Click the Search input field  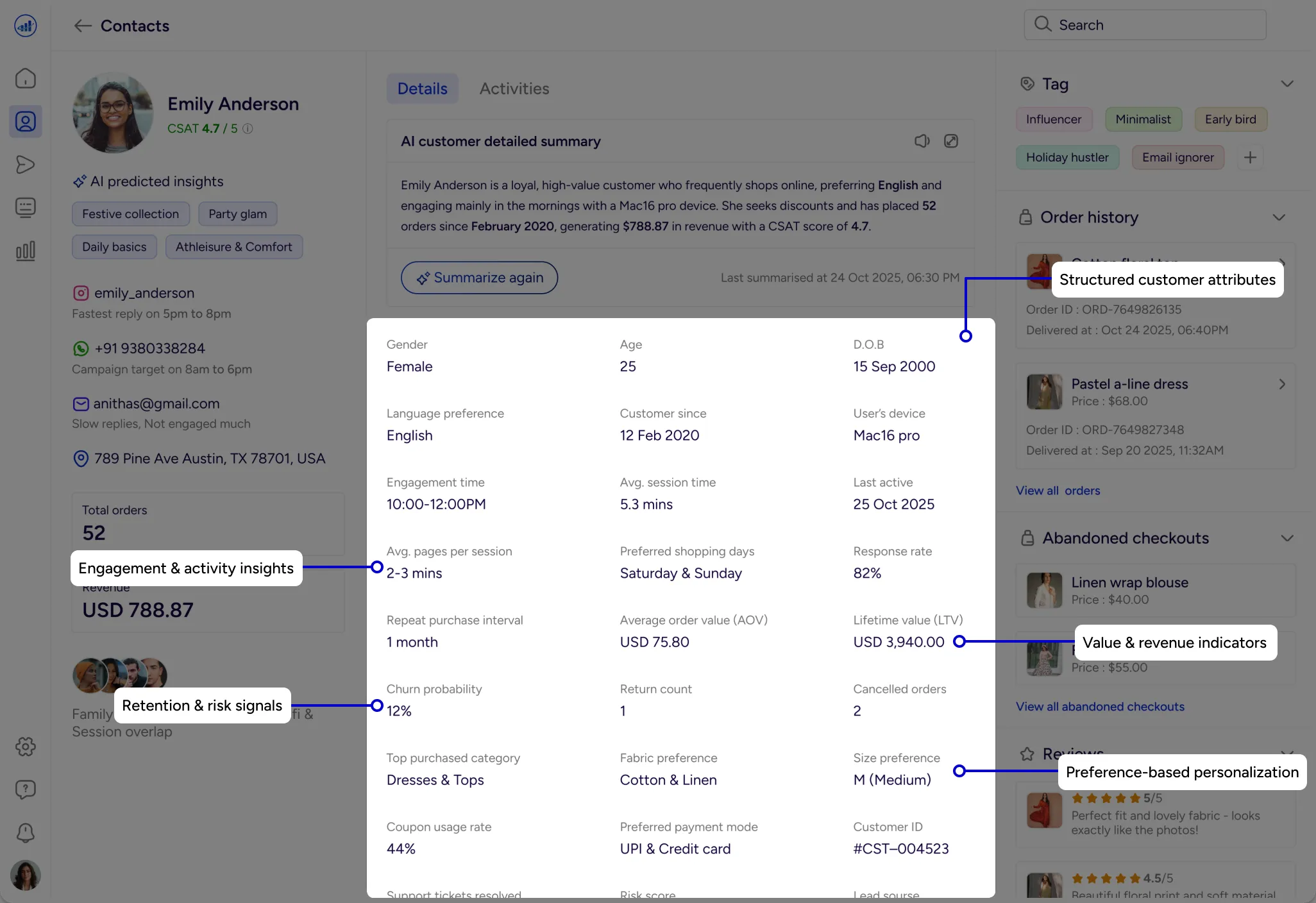coord(1145,25)
